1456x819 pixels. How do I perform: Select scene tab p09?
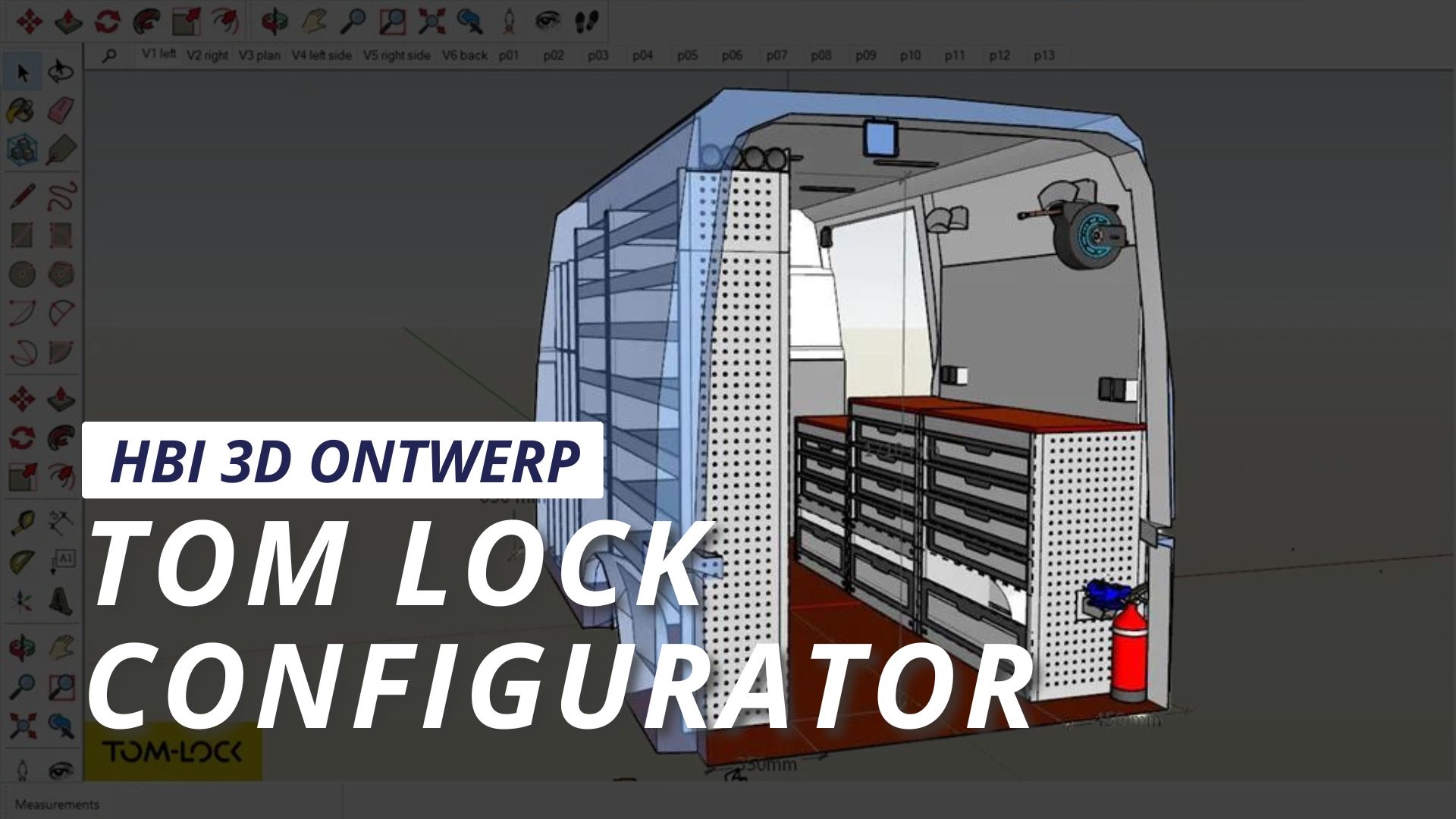pos(866,55)
